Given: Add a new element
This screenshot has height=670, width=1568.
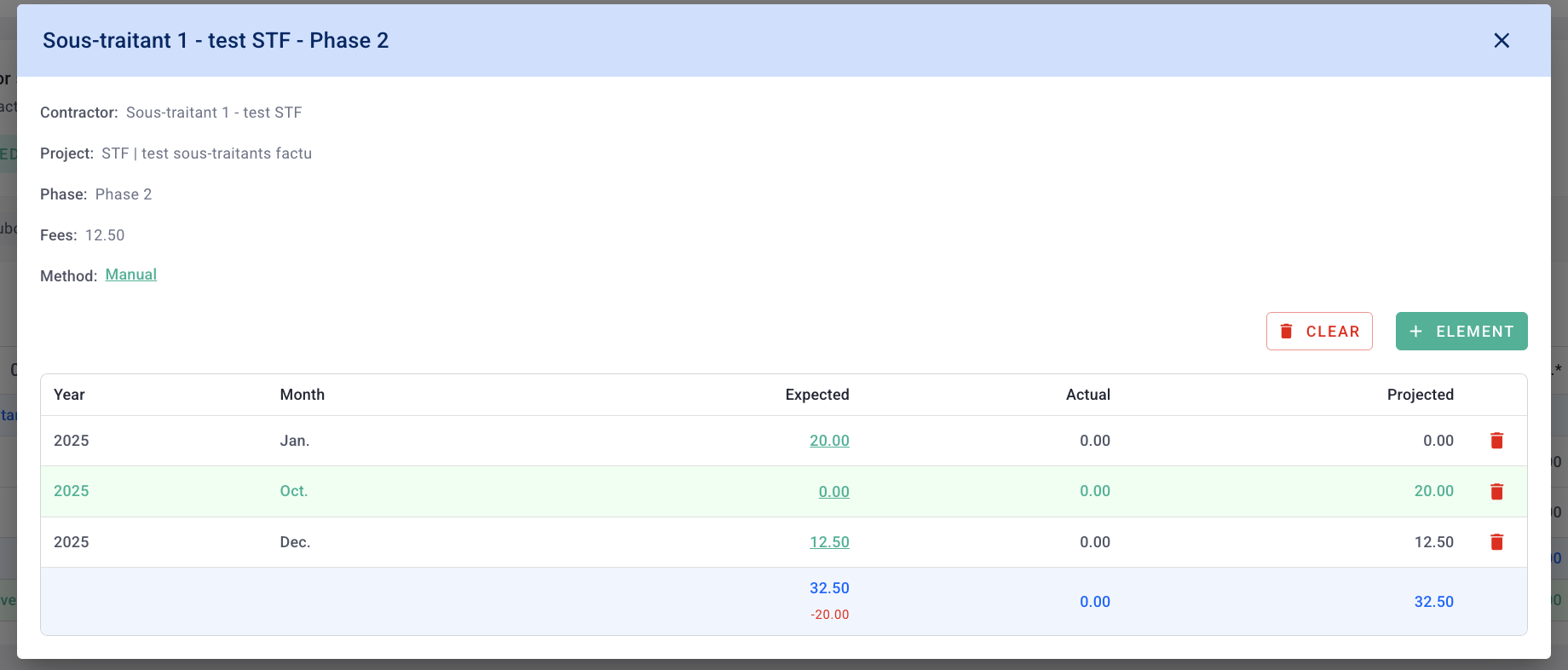Looking at the screenshot, I should click(1461, 332).
